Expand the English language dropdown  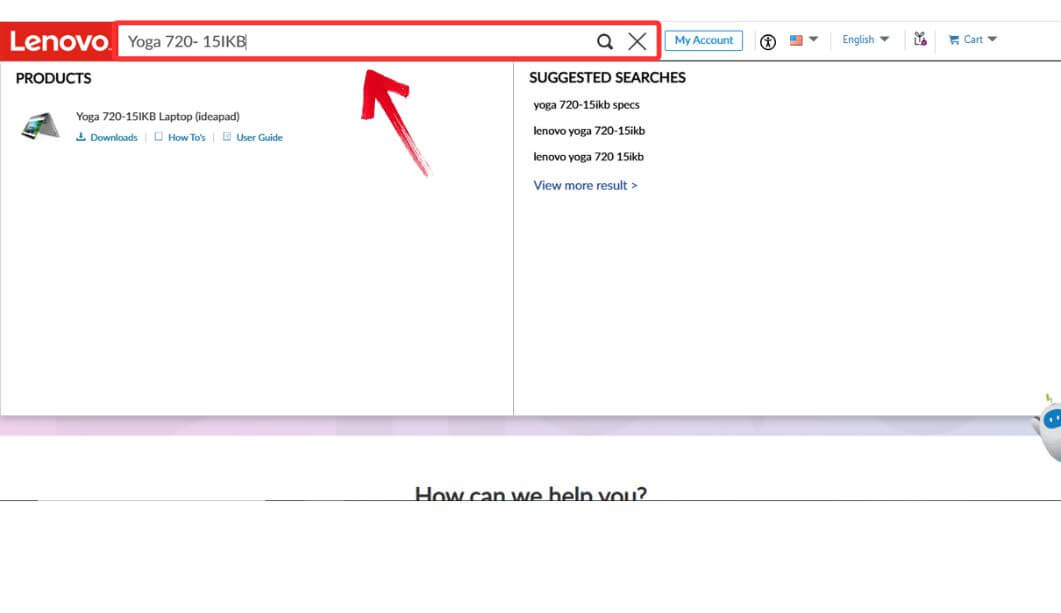pos(865,40)
